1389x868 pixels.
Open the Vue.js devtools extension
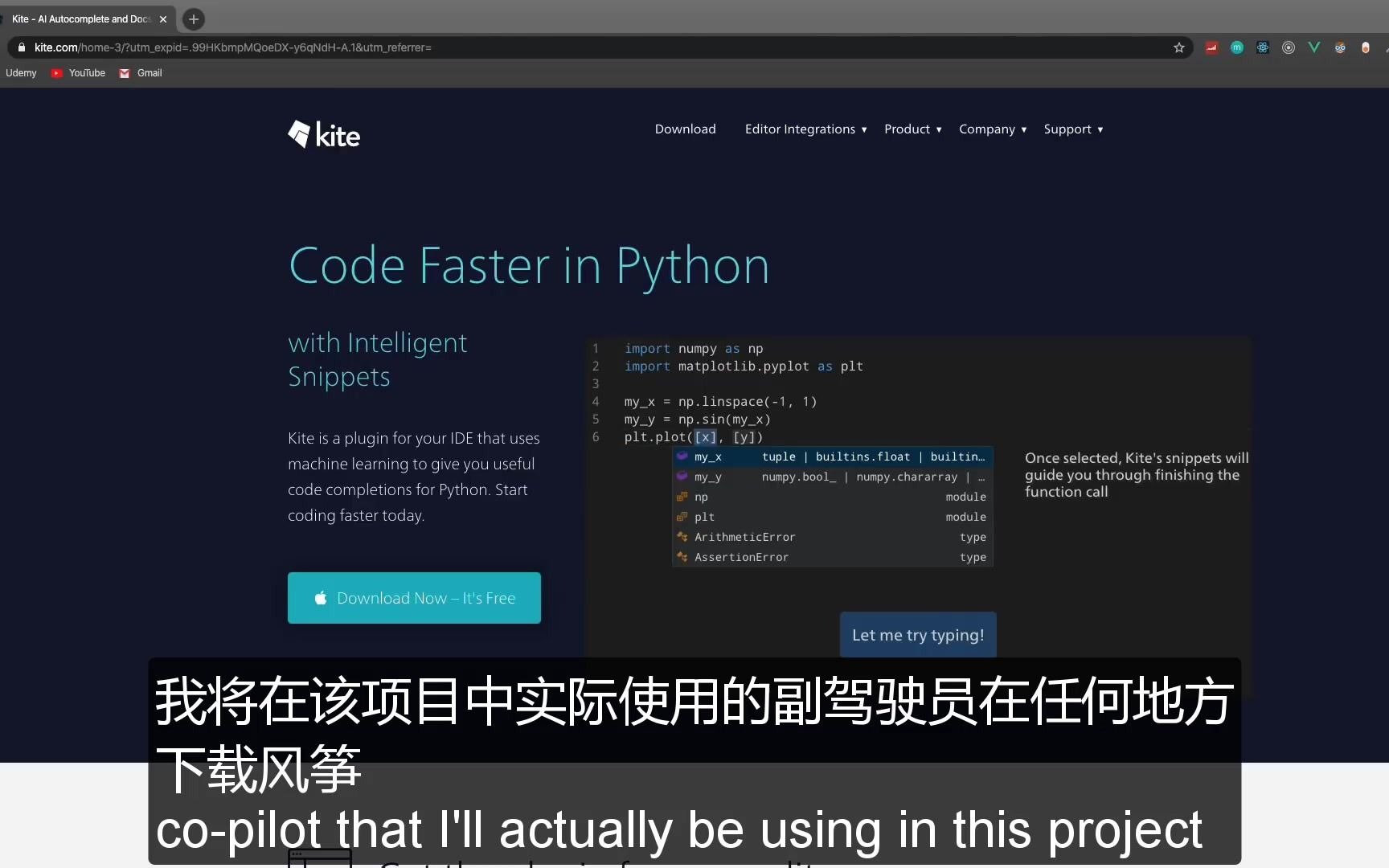1313,47
